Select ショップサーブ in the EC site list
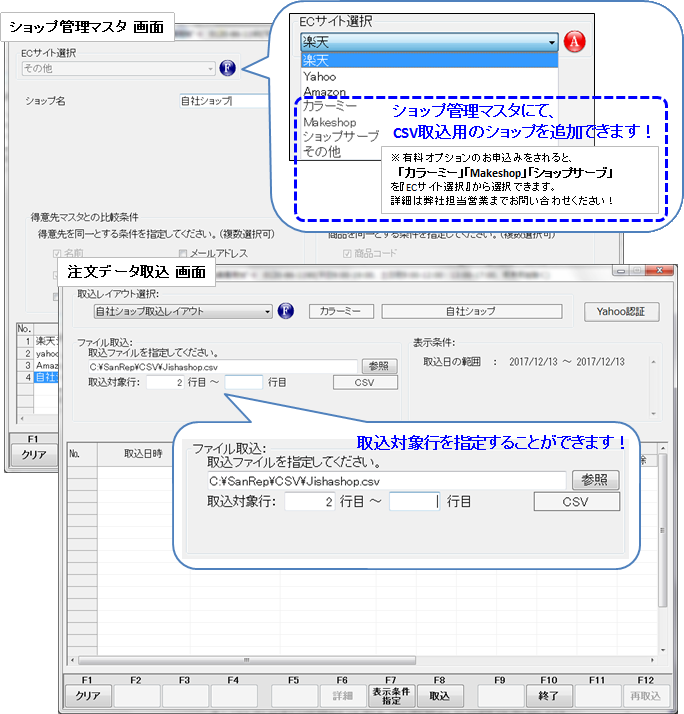Screen dimensions: 684x714 [341, 136]
